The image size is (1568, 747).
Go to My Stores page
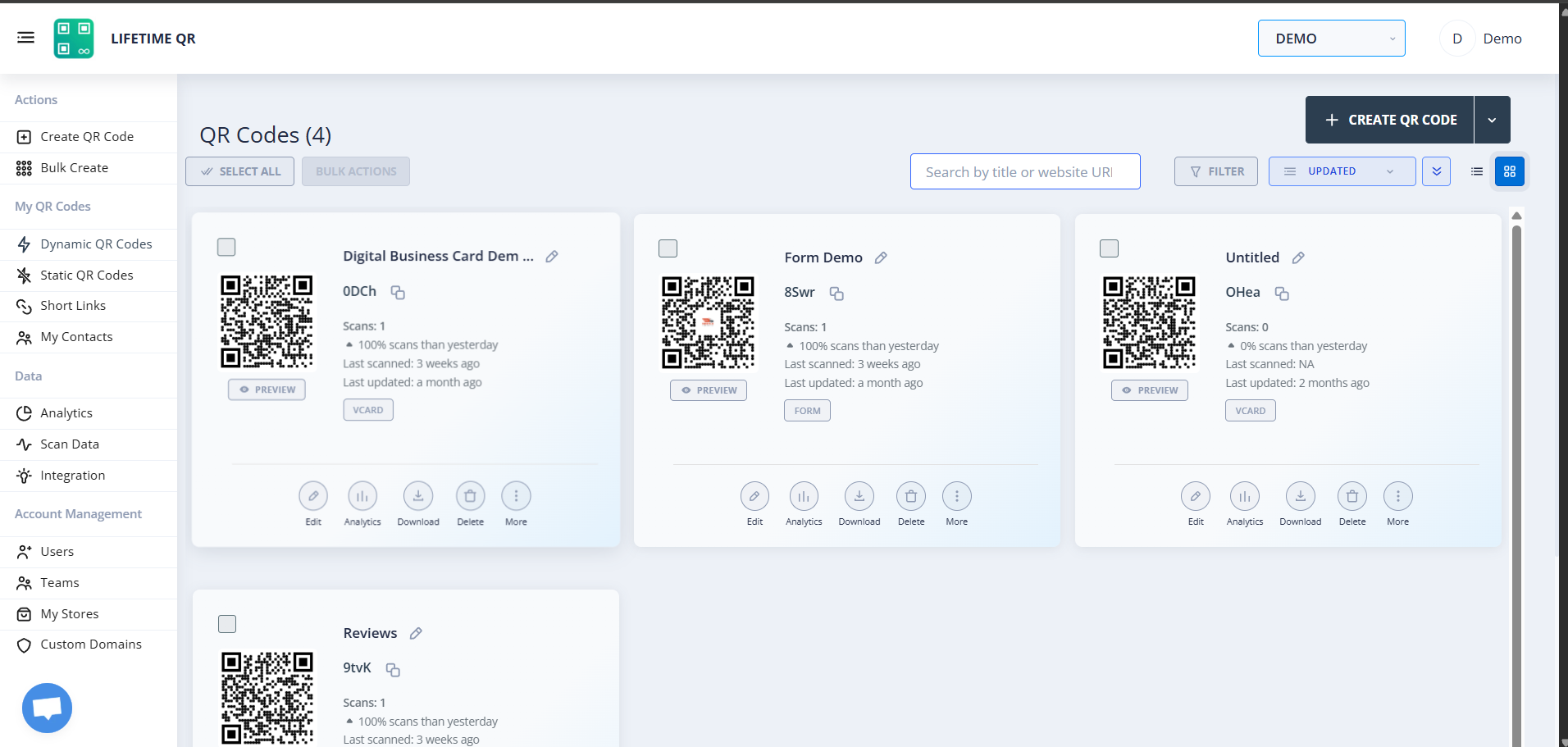click(89, 614)
